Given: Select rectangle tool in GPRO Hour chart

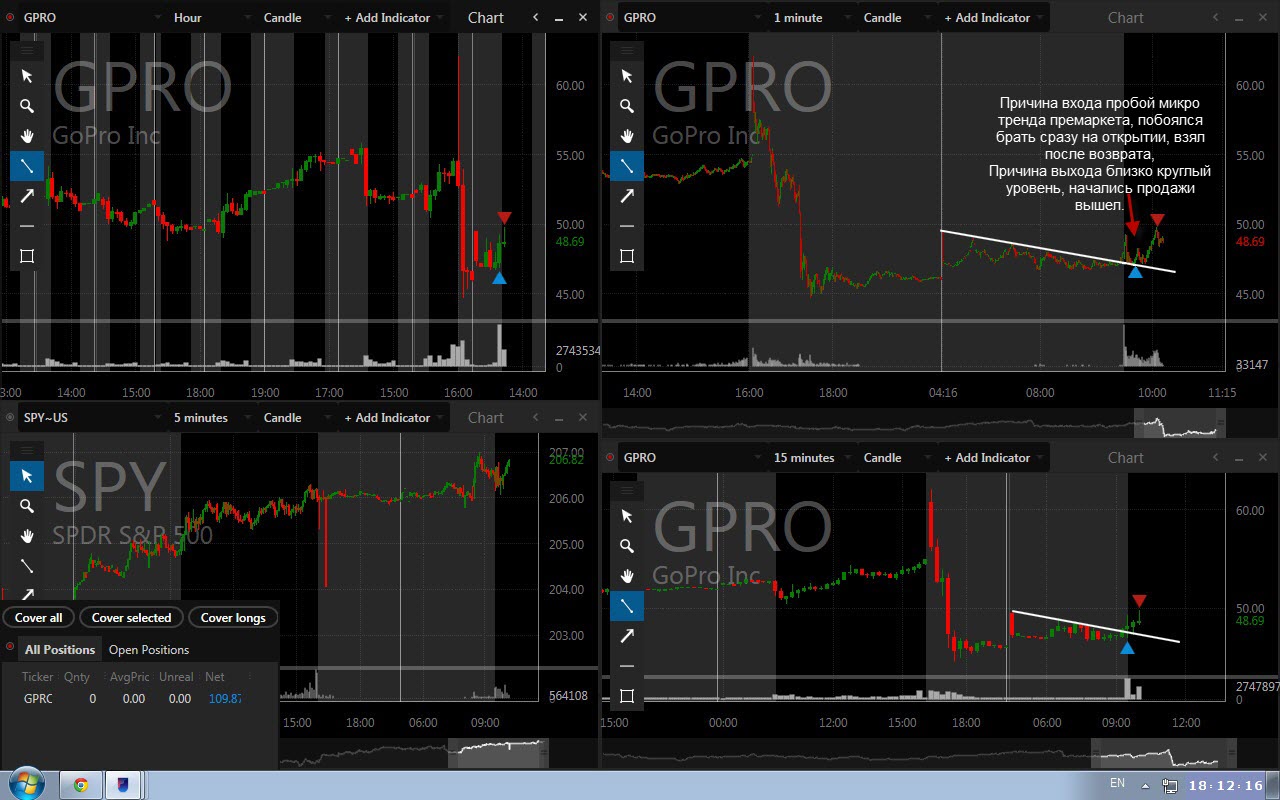Looking at the screenshot, I should [27, 256].
